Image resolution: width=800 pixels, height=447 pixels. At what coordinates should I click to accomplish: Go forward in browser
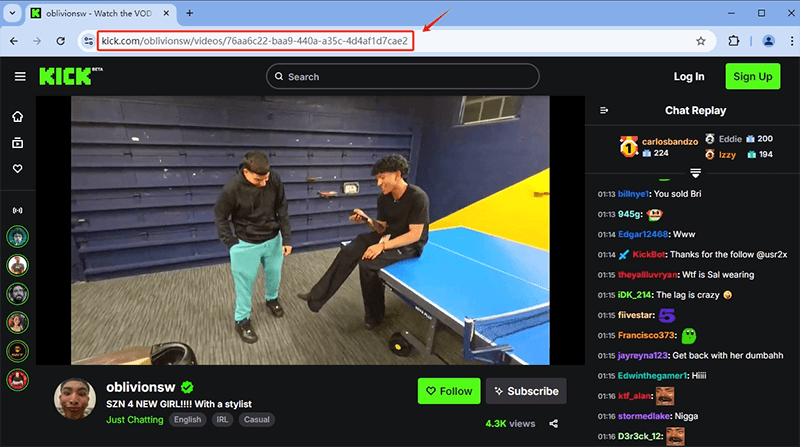37,41
